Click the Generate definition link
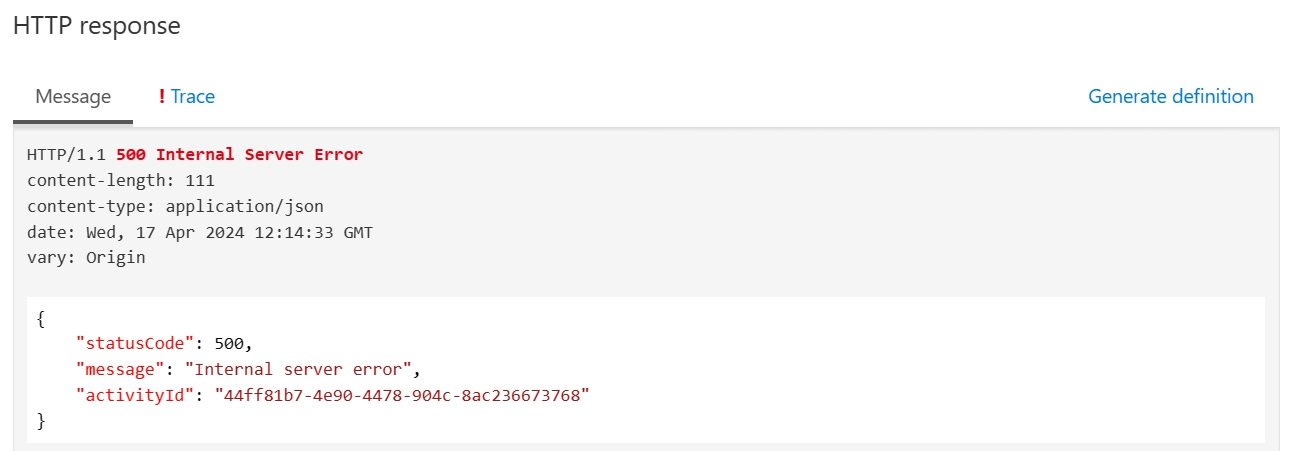 coord(1170,97)
